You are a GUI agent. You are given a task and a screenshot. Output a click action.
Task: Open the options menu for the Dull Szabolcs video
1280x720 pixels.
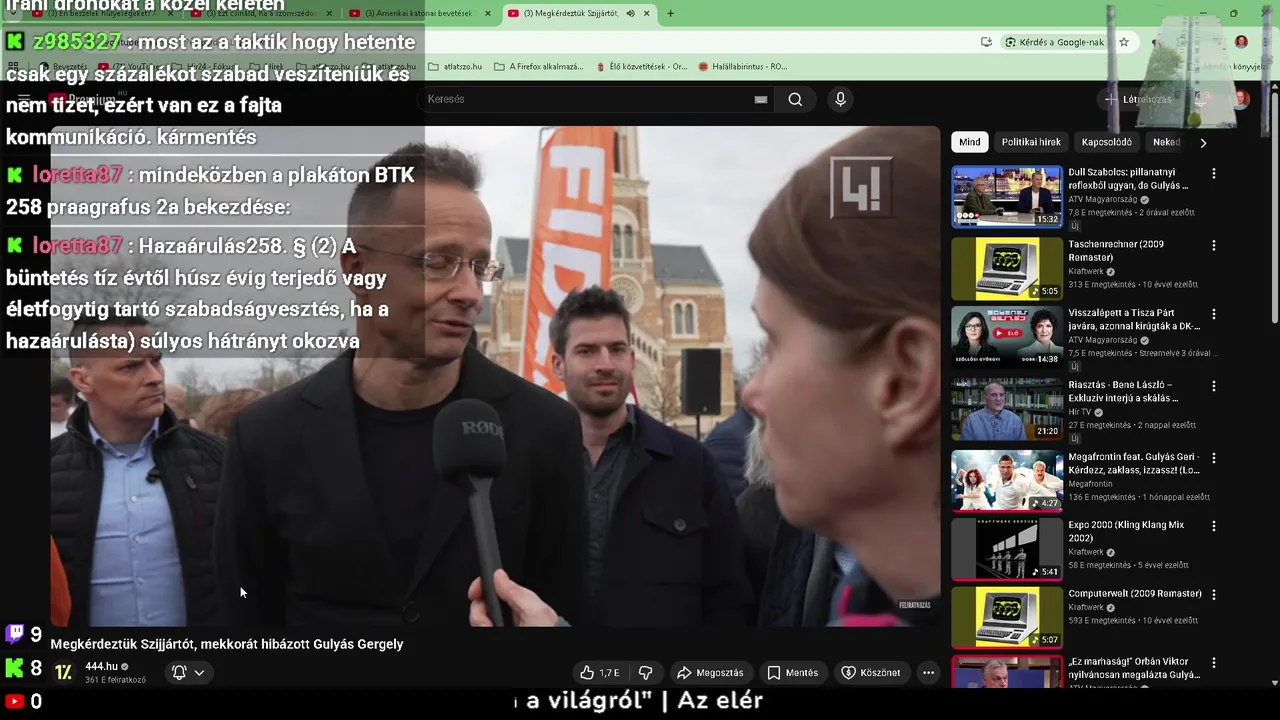pyautogui.click(x=1214, y=173)
